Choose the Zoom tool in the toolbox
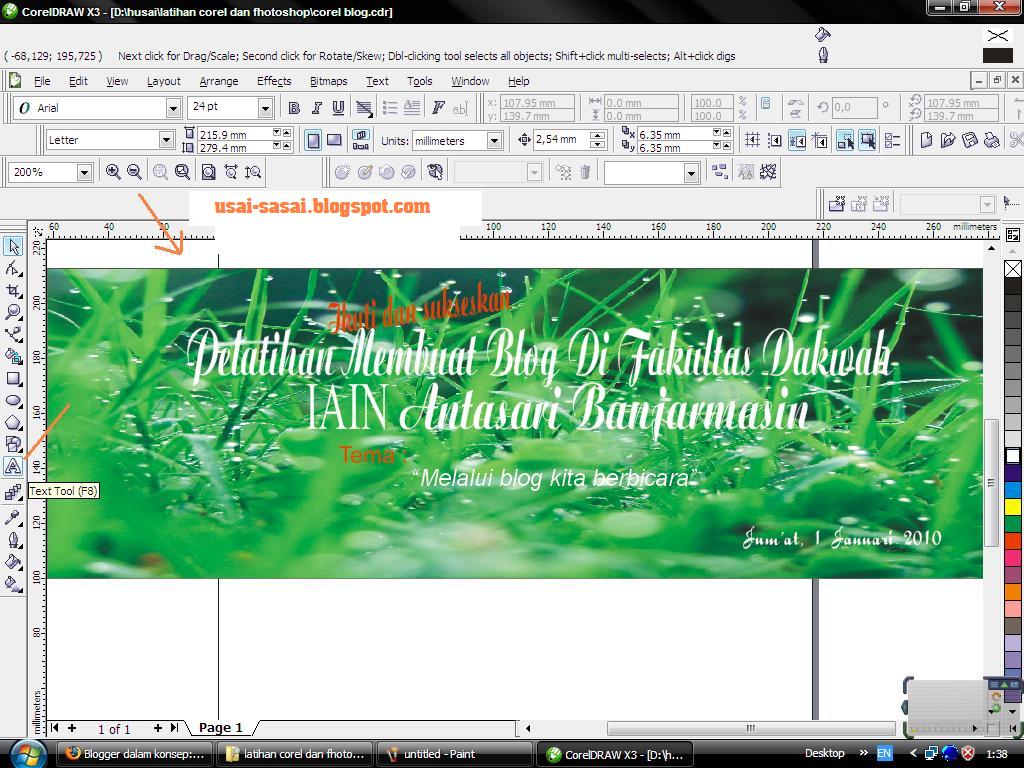Image resolution: width=1024 pixels, height=768 pixels. click(x=14, y=311)
